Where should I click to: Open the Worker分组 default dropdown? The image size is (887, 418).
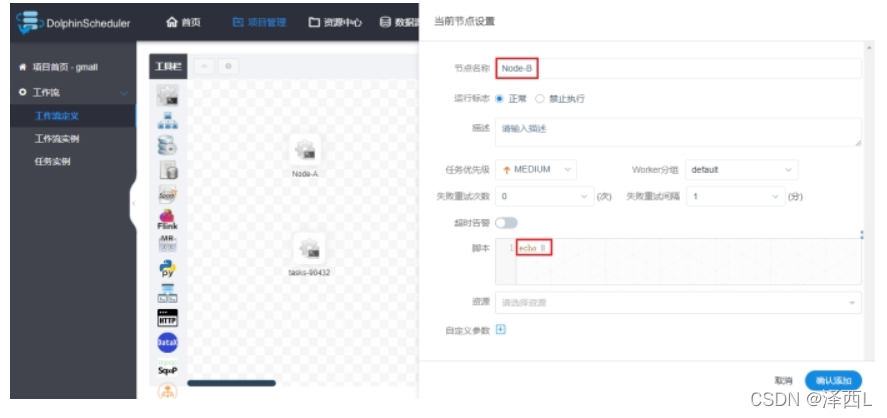tap(742, 170)
